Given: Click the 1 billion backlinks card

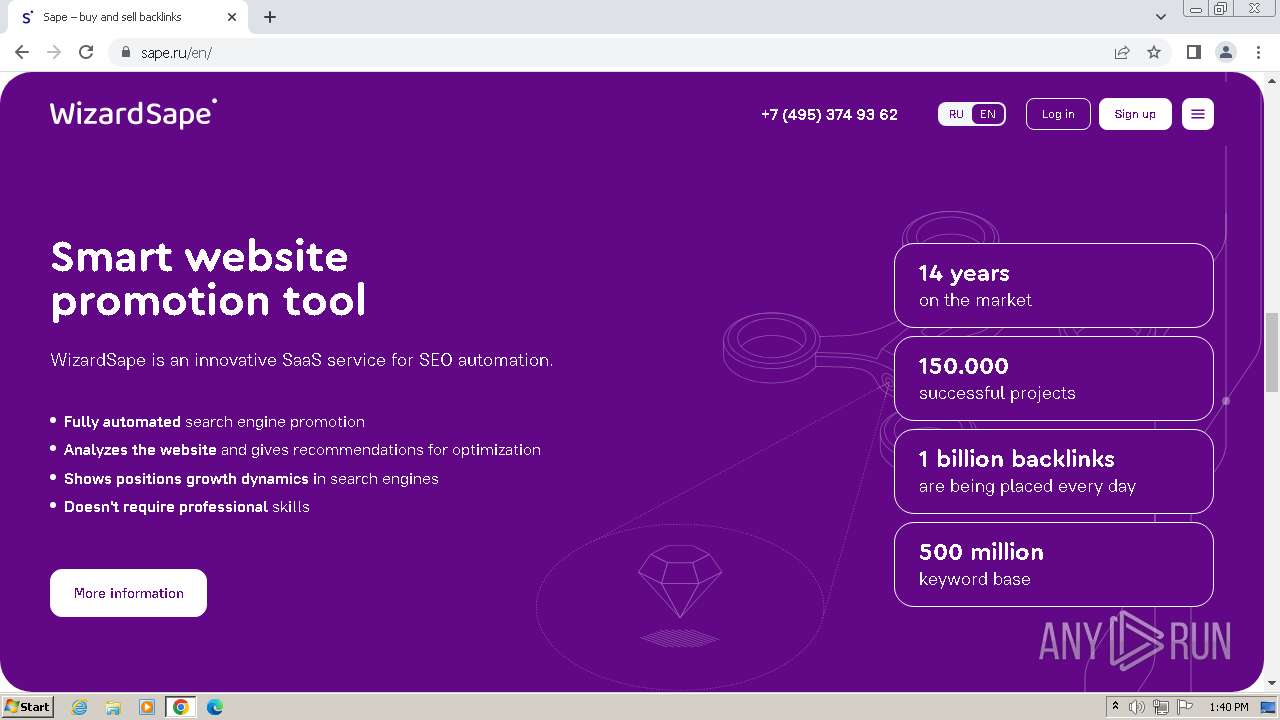Looking at the screenshot, I should click(1054, 471).
